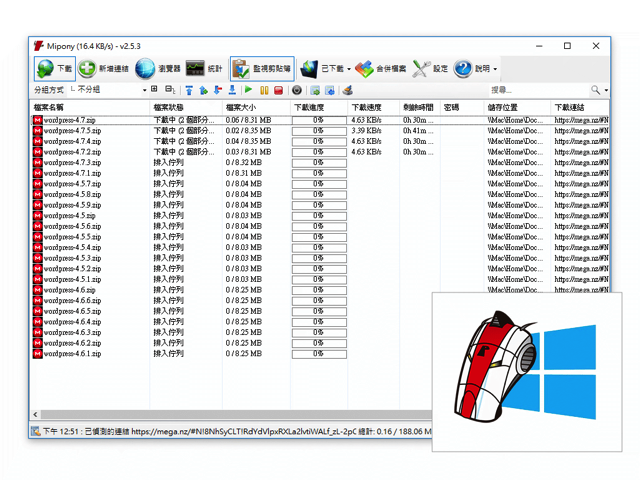Click the collapse all groups icon

point(170,89)
